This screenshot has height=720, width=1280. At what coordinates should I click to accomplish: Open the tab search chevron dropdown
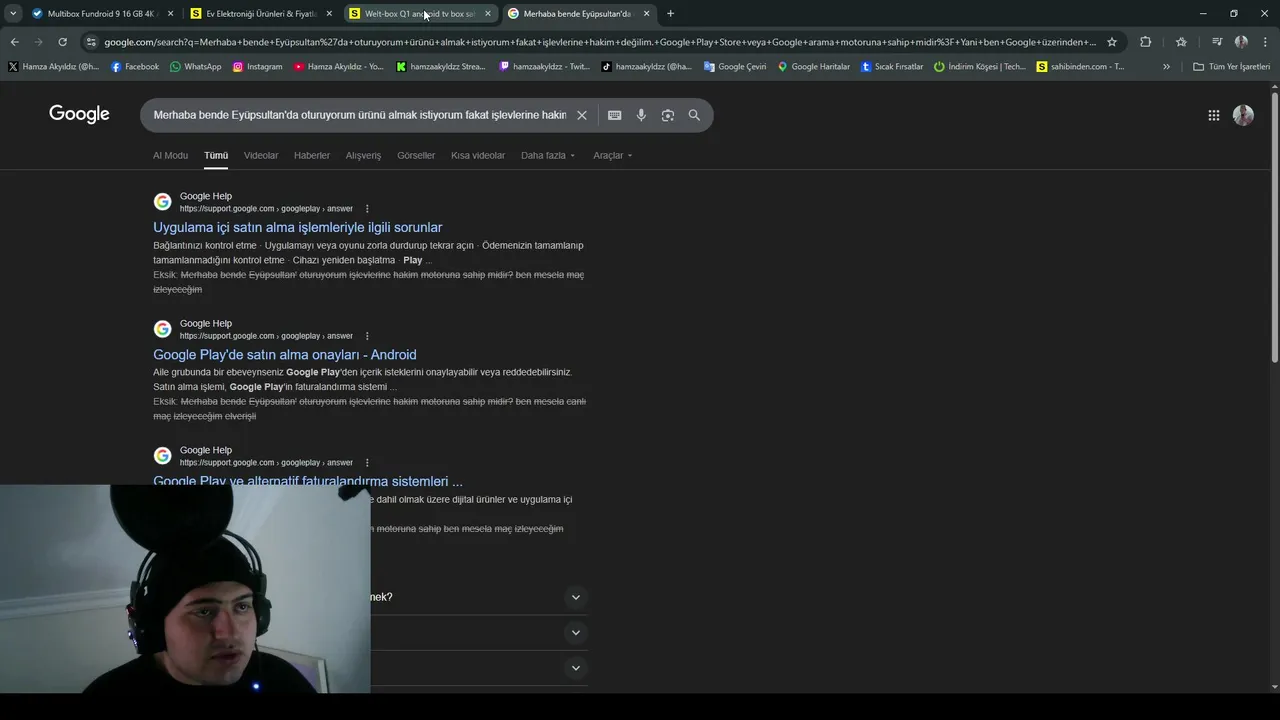(13, 14)
